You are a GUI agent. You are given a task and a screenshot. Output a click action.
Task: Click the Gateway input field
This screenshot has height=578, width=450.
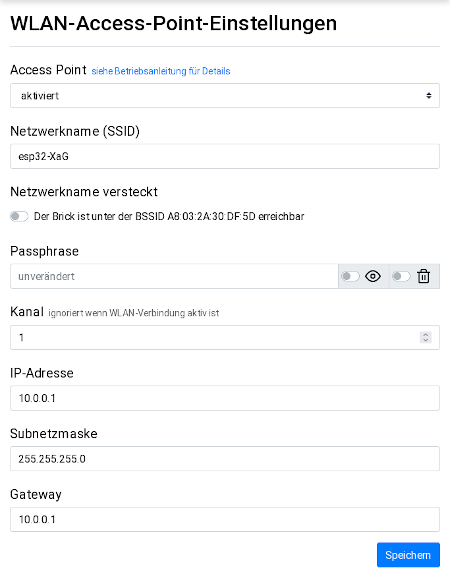[225, 519]
